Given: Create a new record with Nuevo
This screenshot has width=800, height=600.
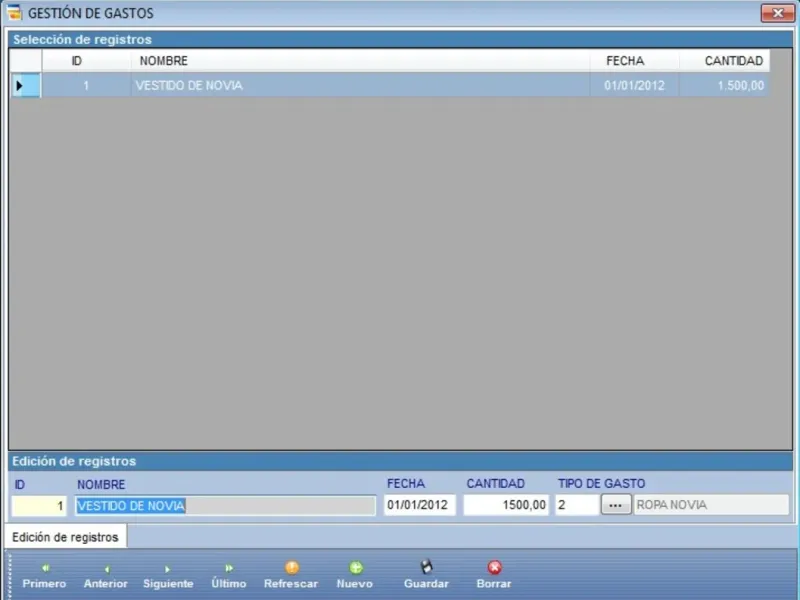Looking at the screenshot, I should [355, 576].
